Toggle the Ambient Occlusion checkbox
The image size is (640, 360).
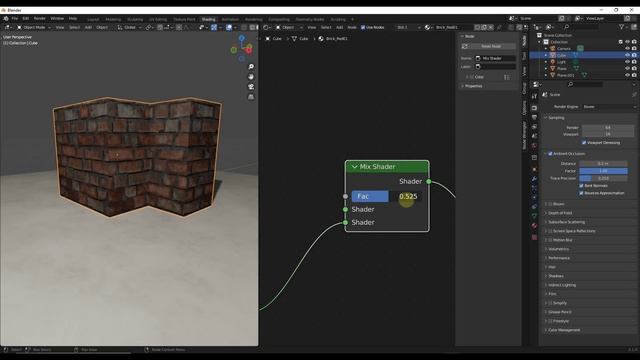click(x=550, y=154)
